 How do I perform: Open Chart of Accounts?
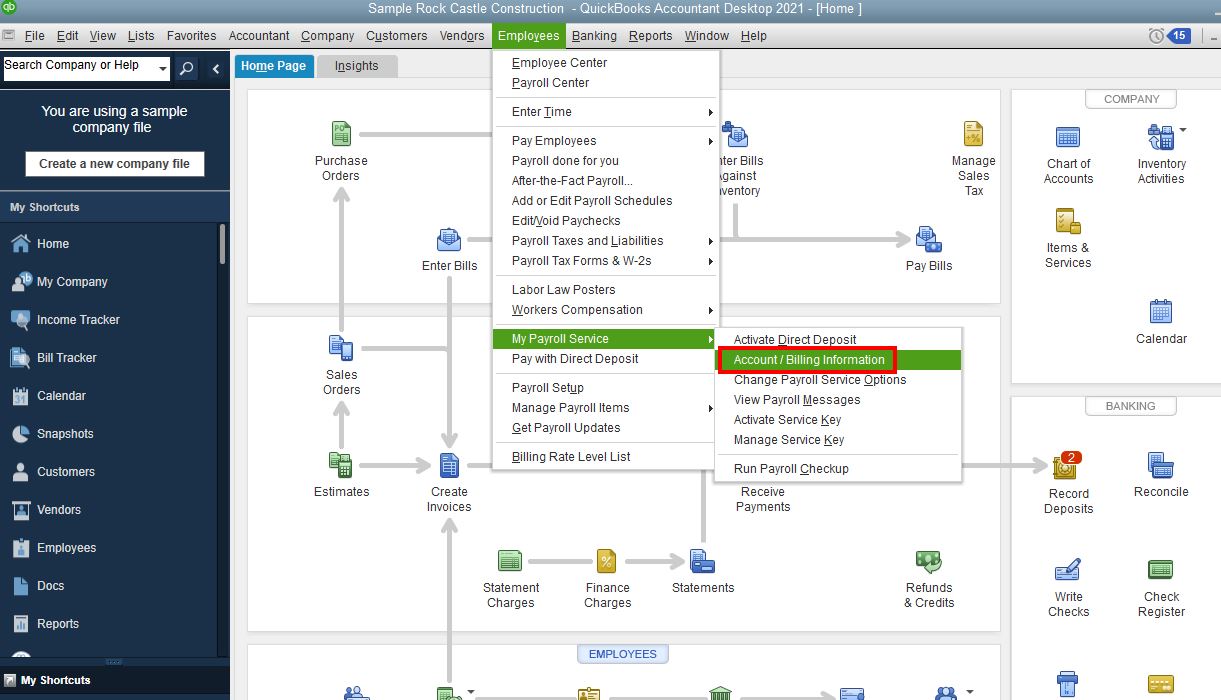click(x=1068, y=137)
